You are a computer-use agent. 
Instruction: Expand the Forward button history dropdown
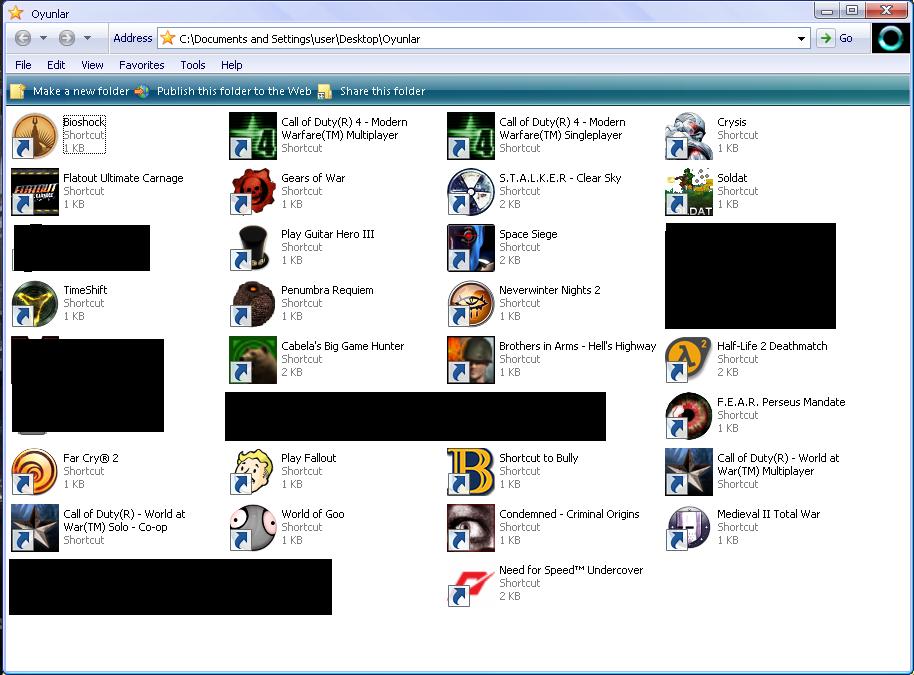[87, 38]
